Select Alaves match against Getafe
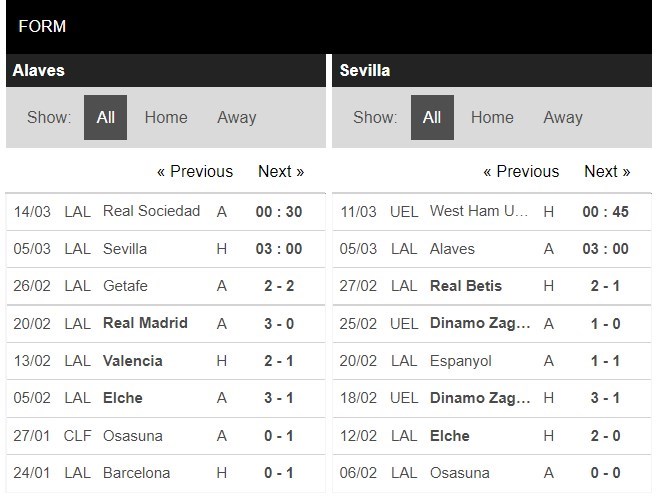 166,286
